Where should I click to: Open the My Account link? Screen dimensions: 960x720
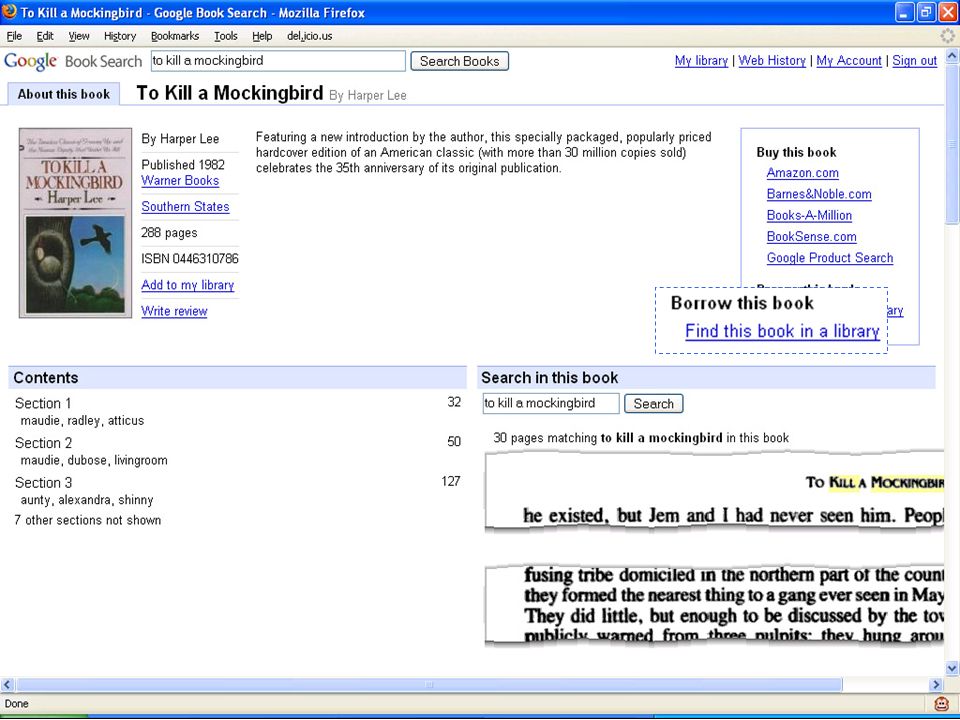849,61
